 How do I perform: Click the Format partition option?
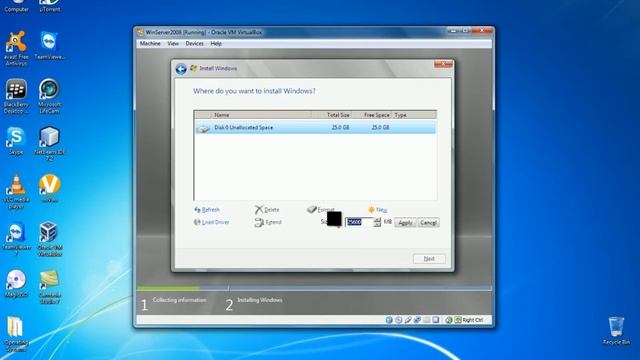(x=320, y=210)
